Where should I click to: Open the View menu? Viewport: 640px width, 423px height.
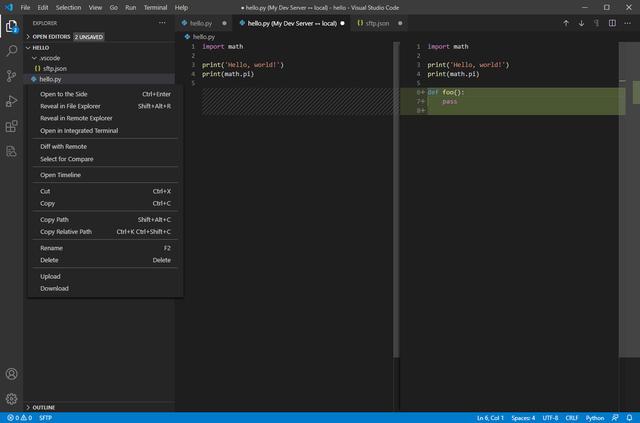(96, 7)
